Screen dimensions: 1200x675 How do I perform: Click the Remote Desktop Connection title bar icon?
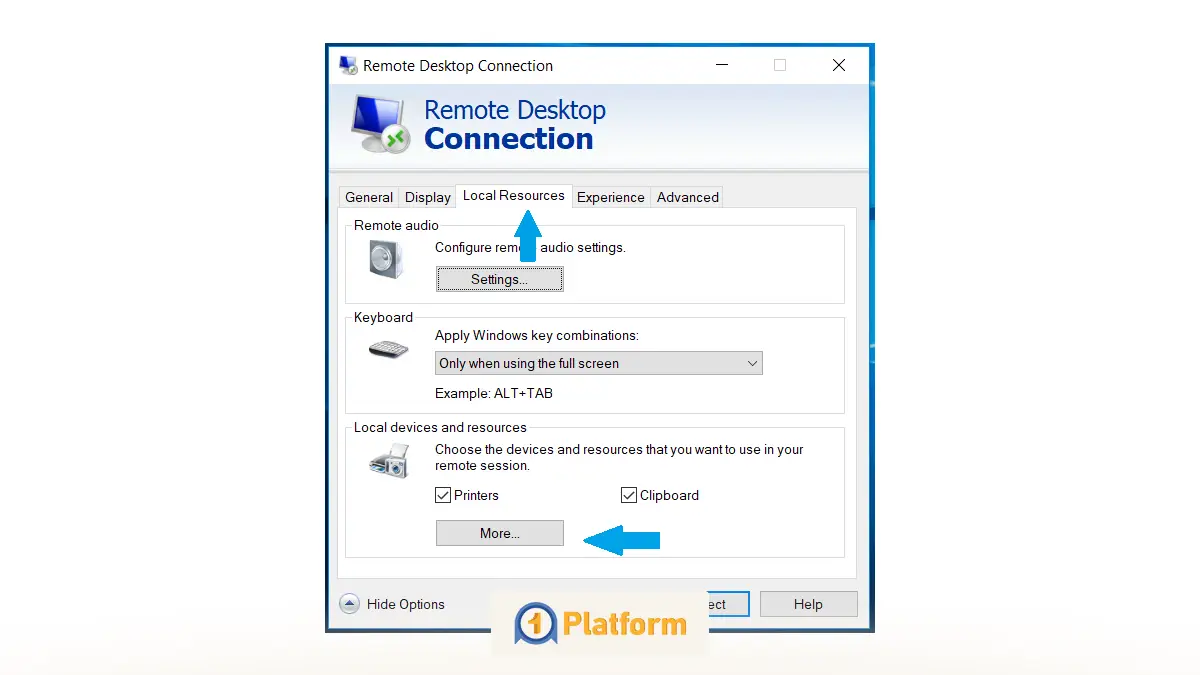348,65
